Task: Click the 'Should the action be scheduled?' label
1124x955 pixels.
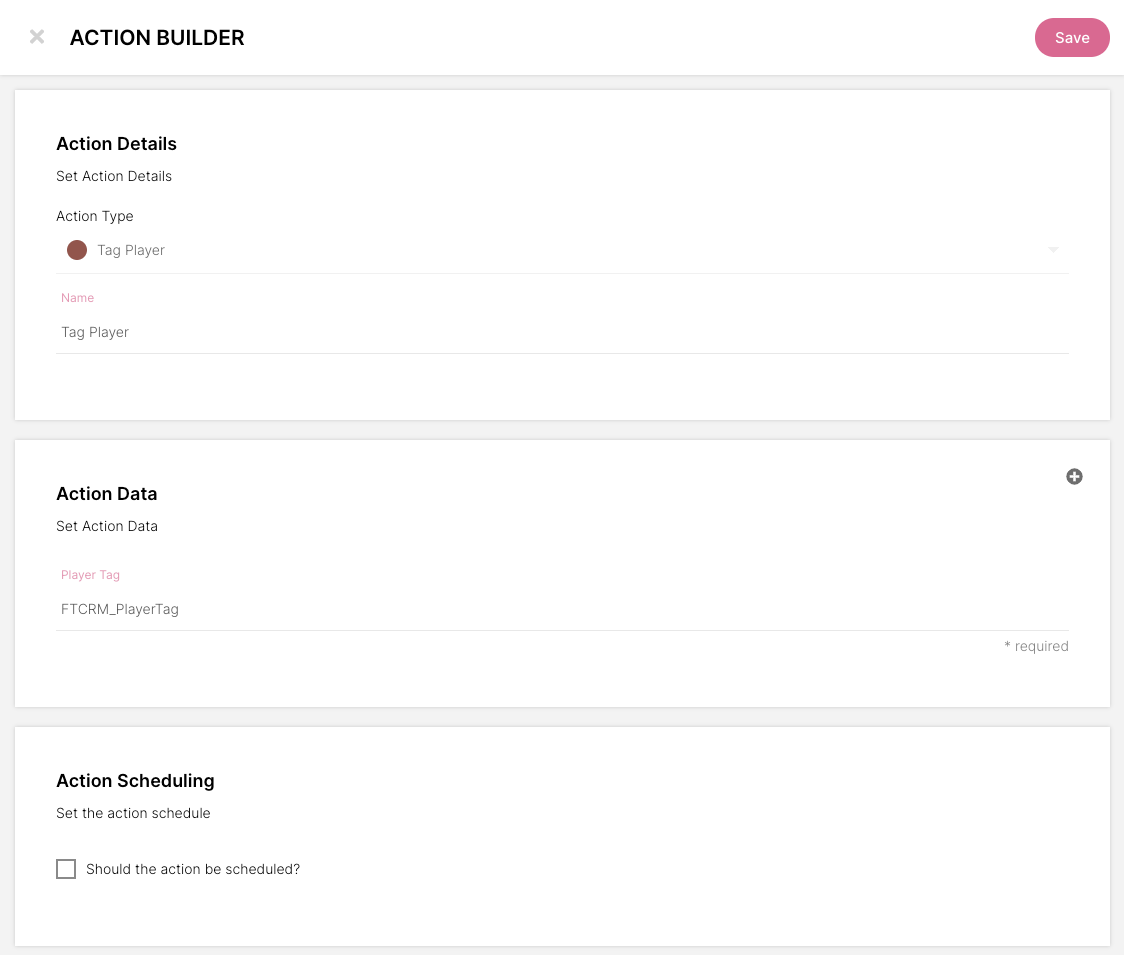Action: (193, 869)
